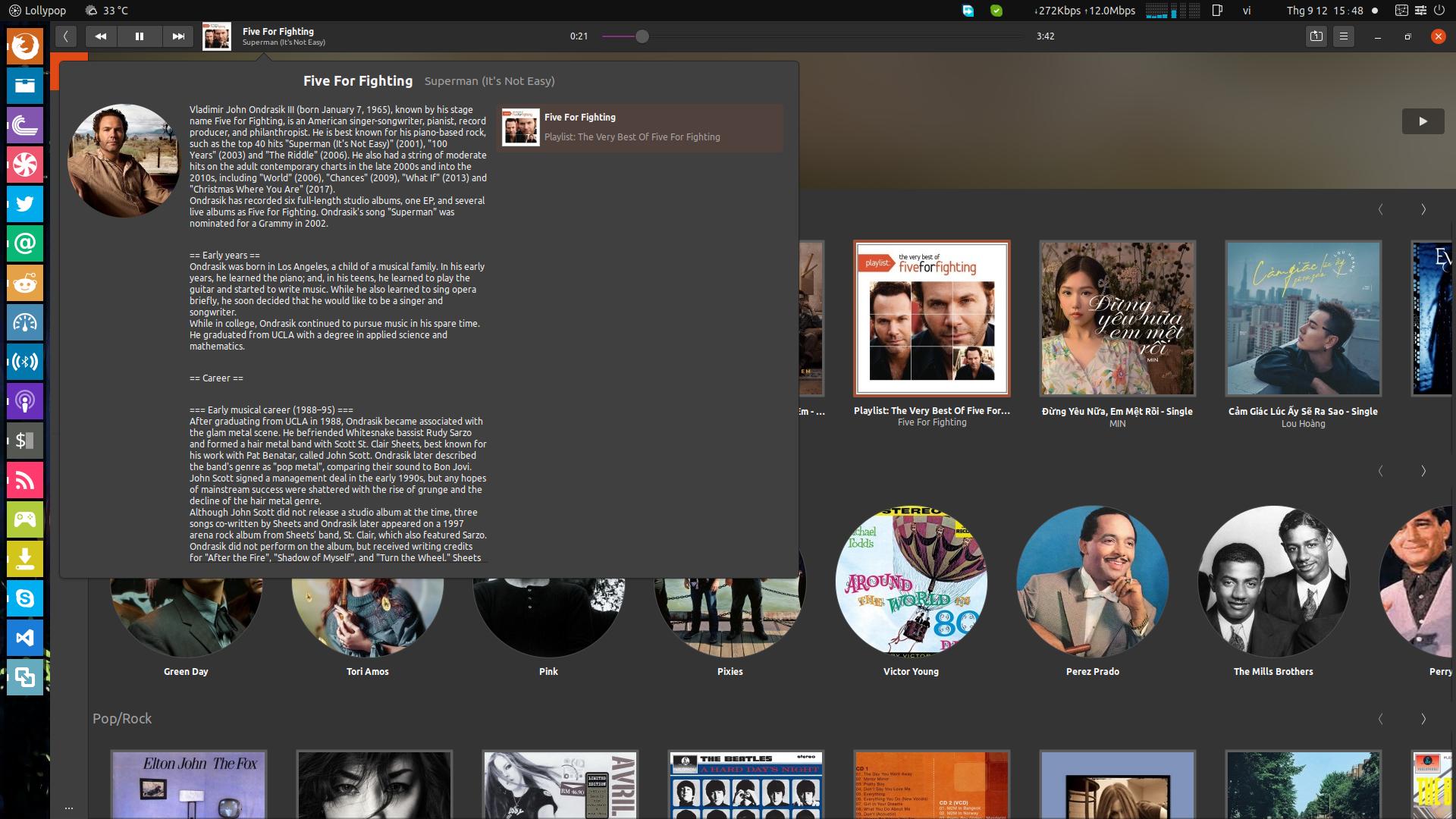Go back with the header back arrow

click(x=66, y=36)
